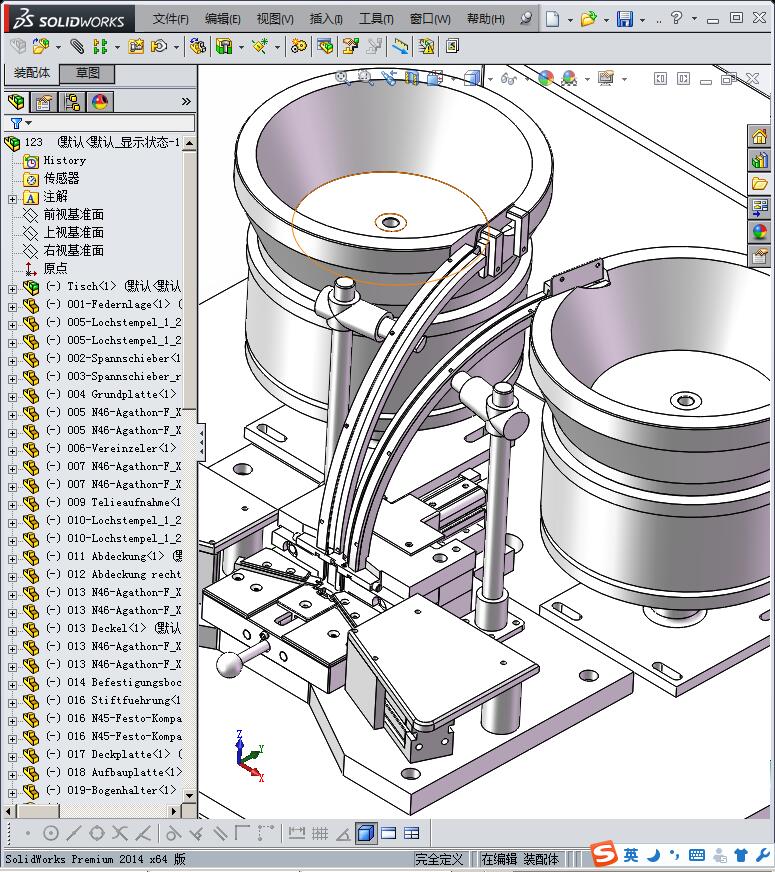Click the Show Hidden Components icon
This screenshot has width=775, height=872.
197,46
